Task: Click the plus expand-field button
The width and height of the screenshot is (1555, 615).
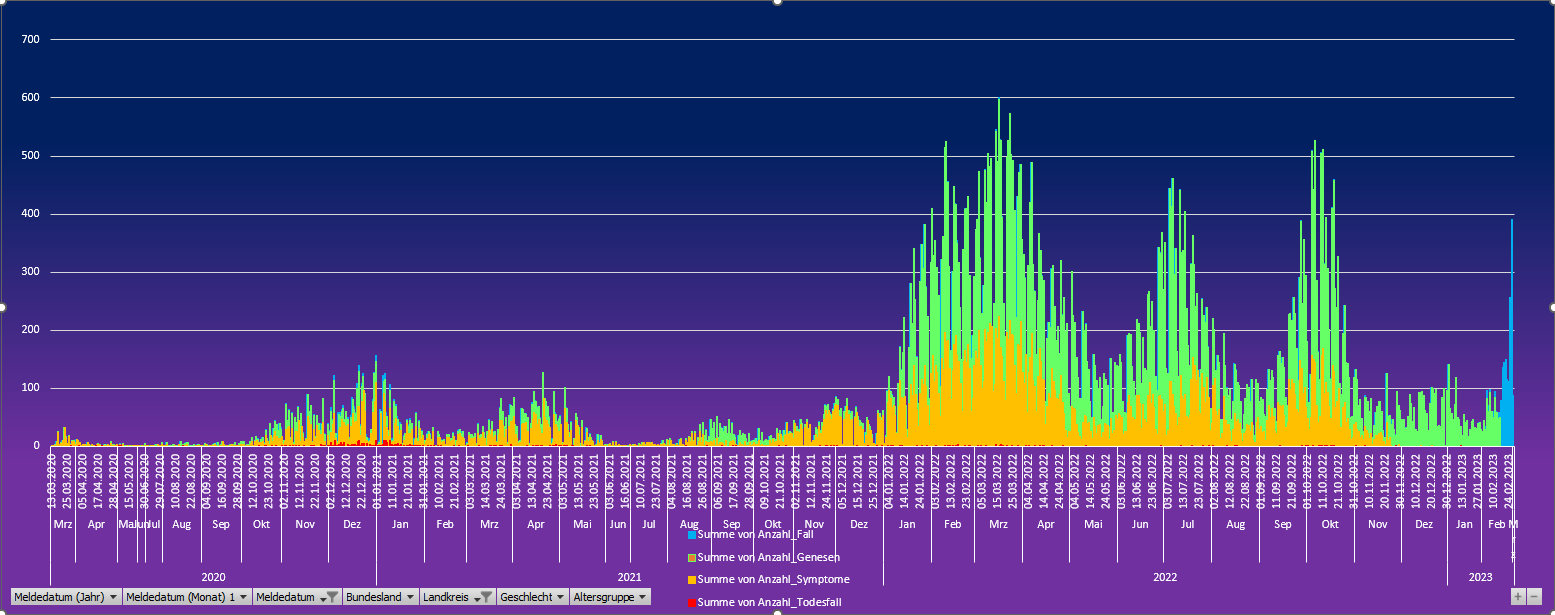Action: (x=1518, y=596)
